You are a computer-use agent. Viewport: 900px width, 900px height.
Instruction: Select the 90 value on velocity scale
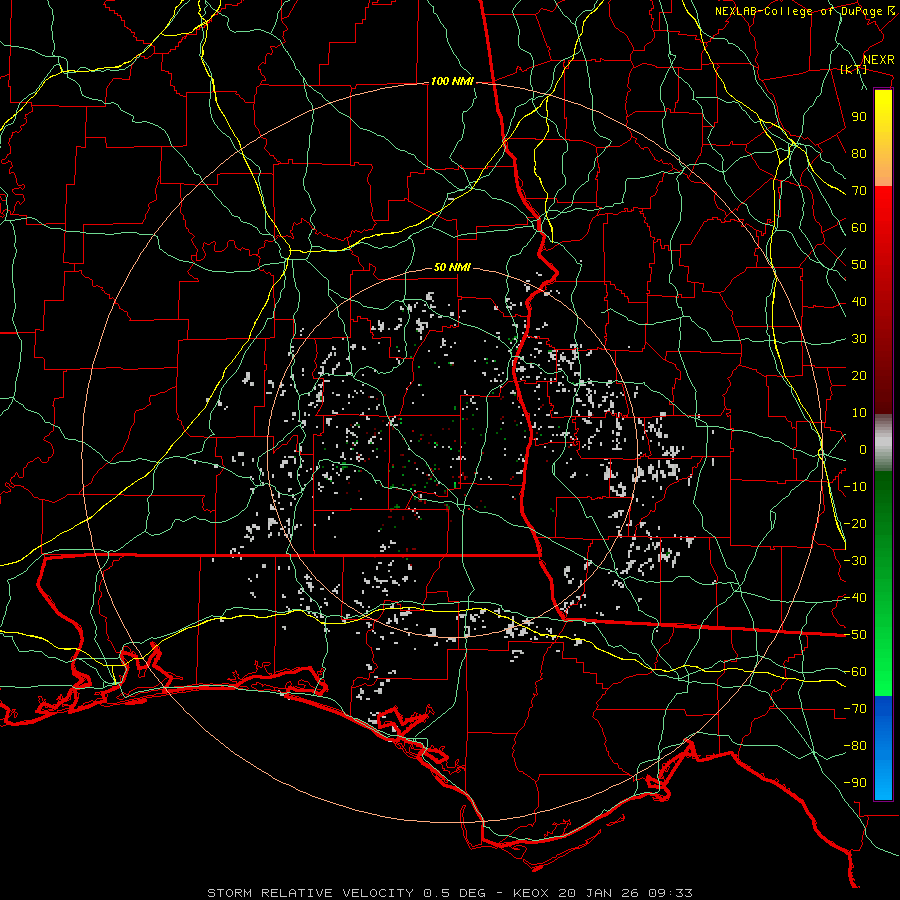click(859, 117)
